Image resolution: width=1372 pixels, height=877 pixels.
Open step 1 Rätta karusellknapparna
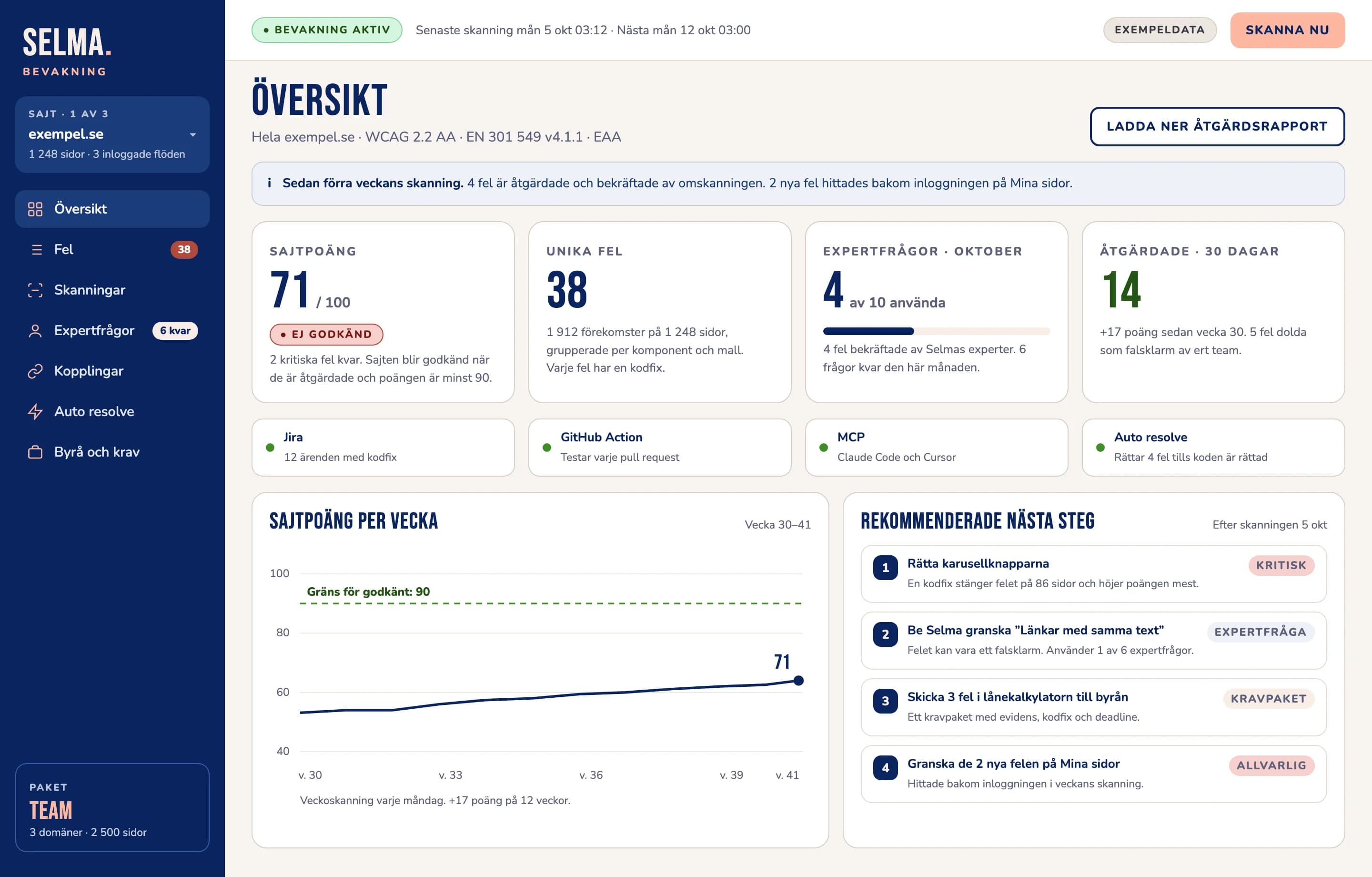[1093, 574]
